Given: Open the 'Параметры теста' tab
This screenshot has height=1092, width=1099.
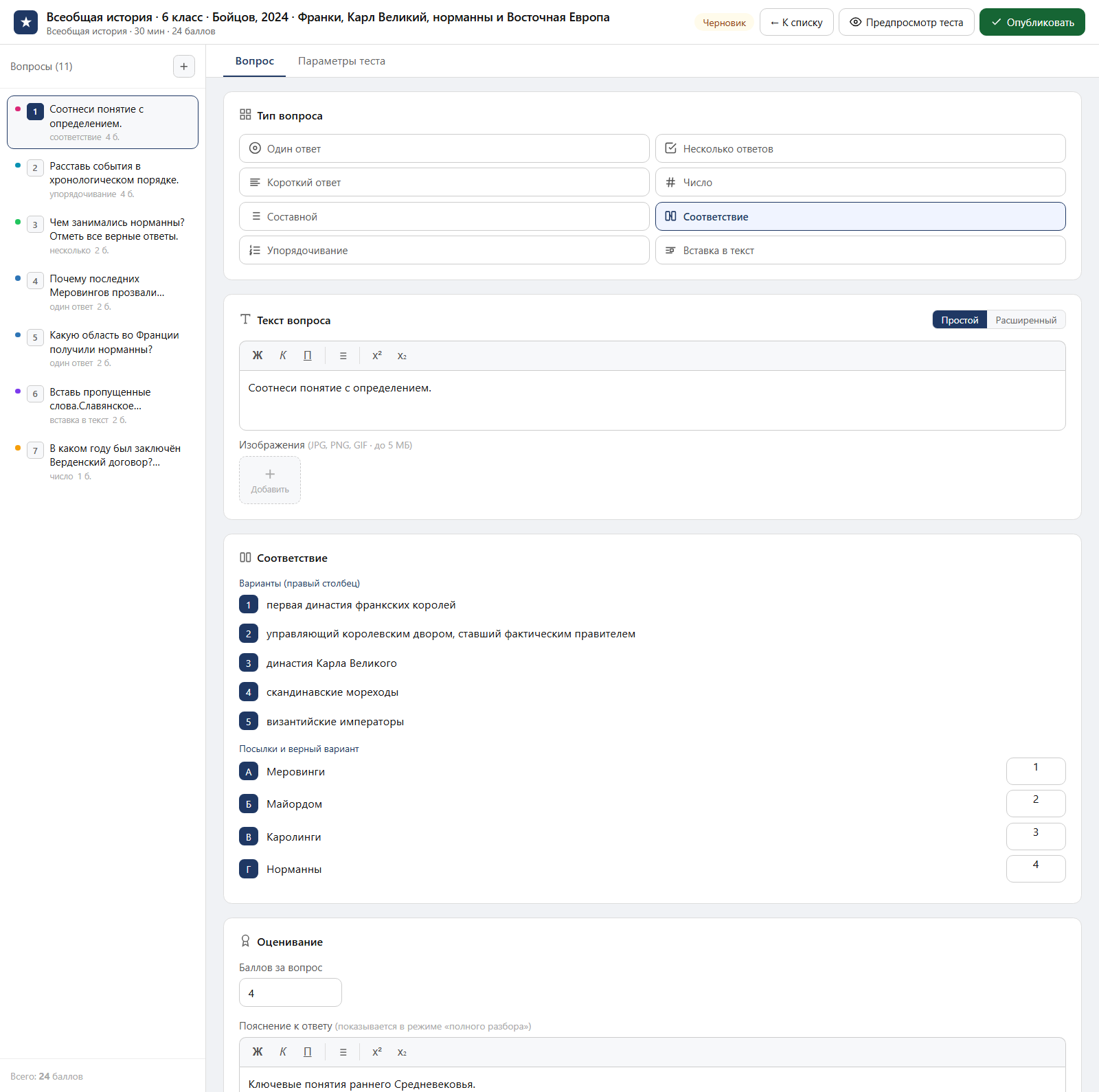Looking at the screenshot, I should (x=341, y=61).
